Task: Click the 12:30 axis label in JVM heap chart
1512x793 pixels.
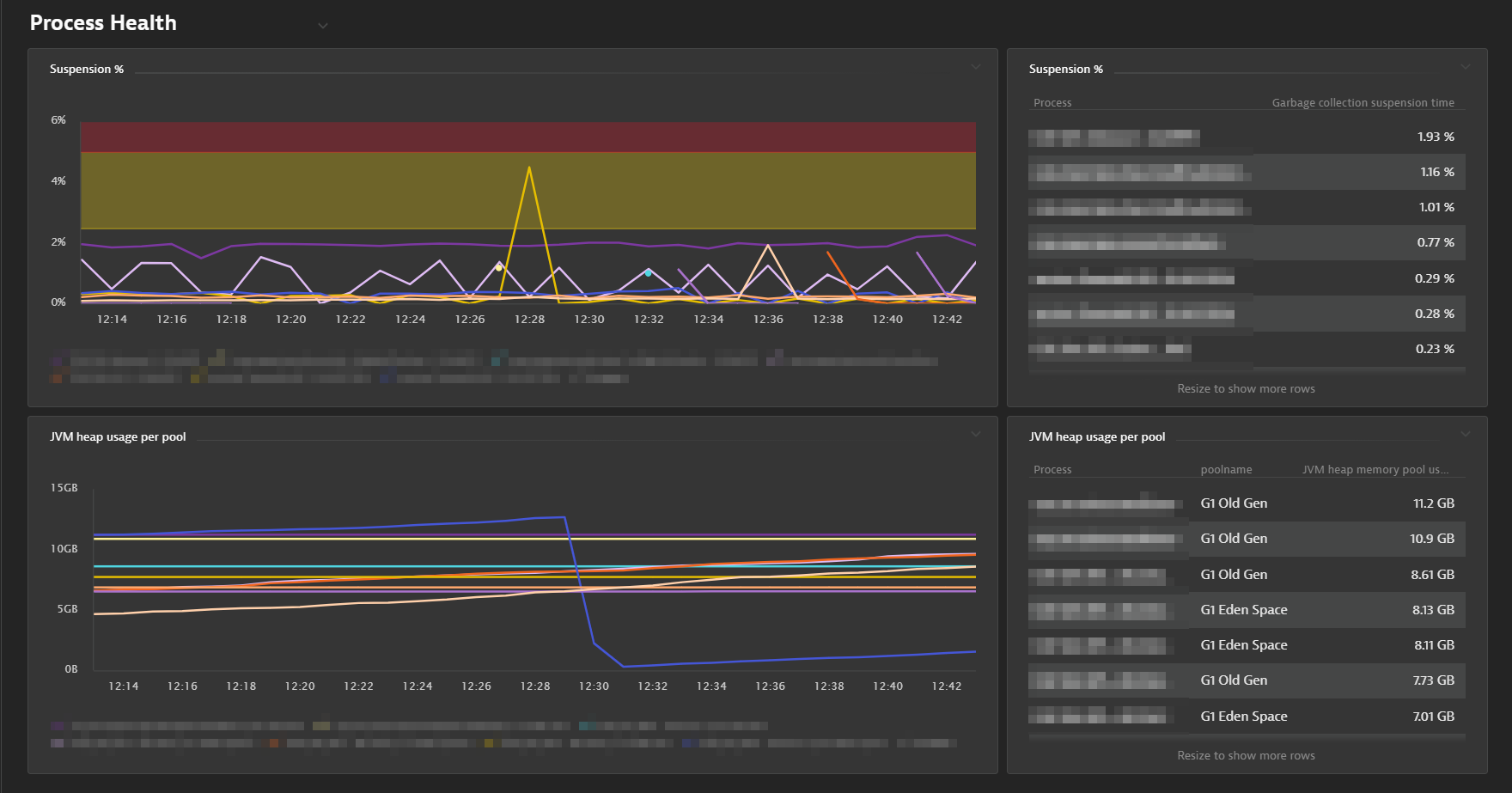Action: click(594, 686)
